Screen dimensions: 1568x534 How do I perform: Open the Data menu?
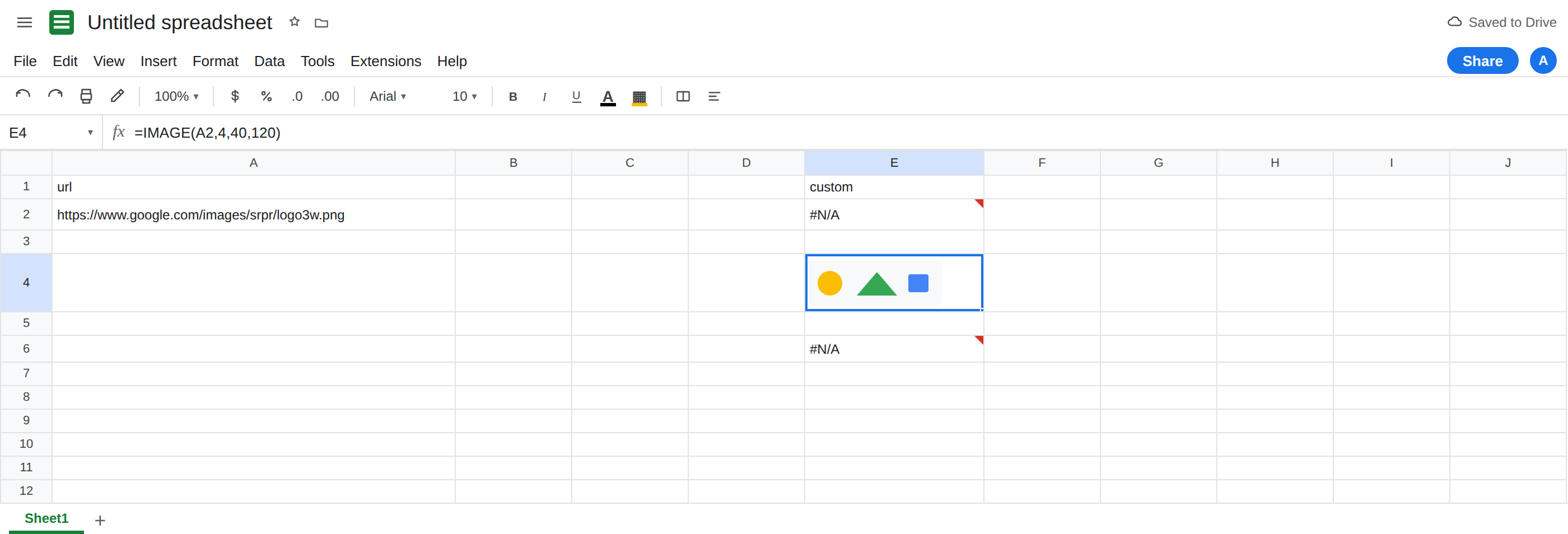pos(270,62)
